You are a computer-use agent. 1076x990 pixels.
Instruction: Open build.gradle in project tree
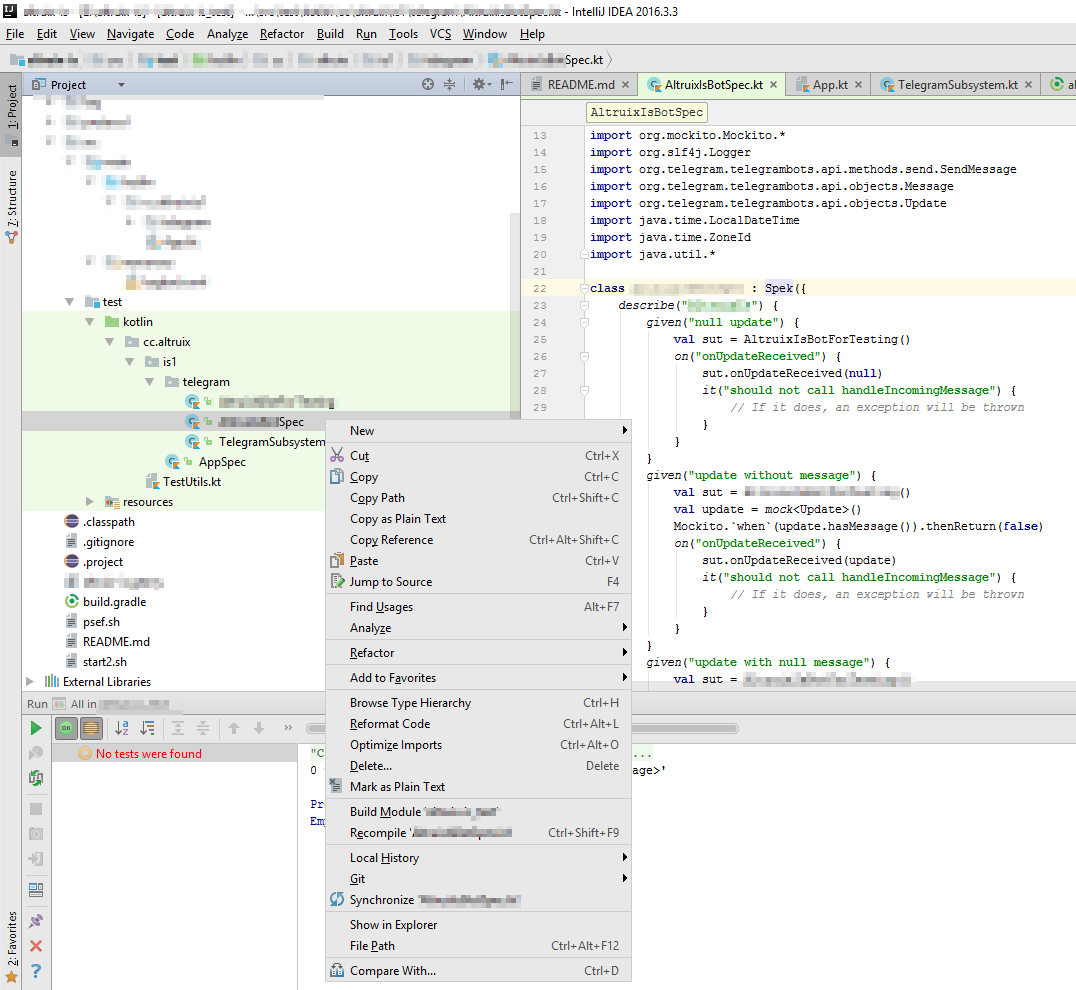click(114, 602)
